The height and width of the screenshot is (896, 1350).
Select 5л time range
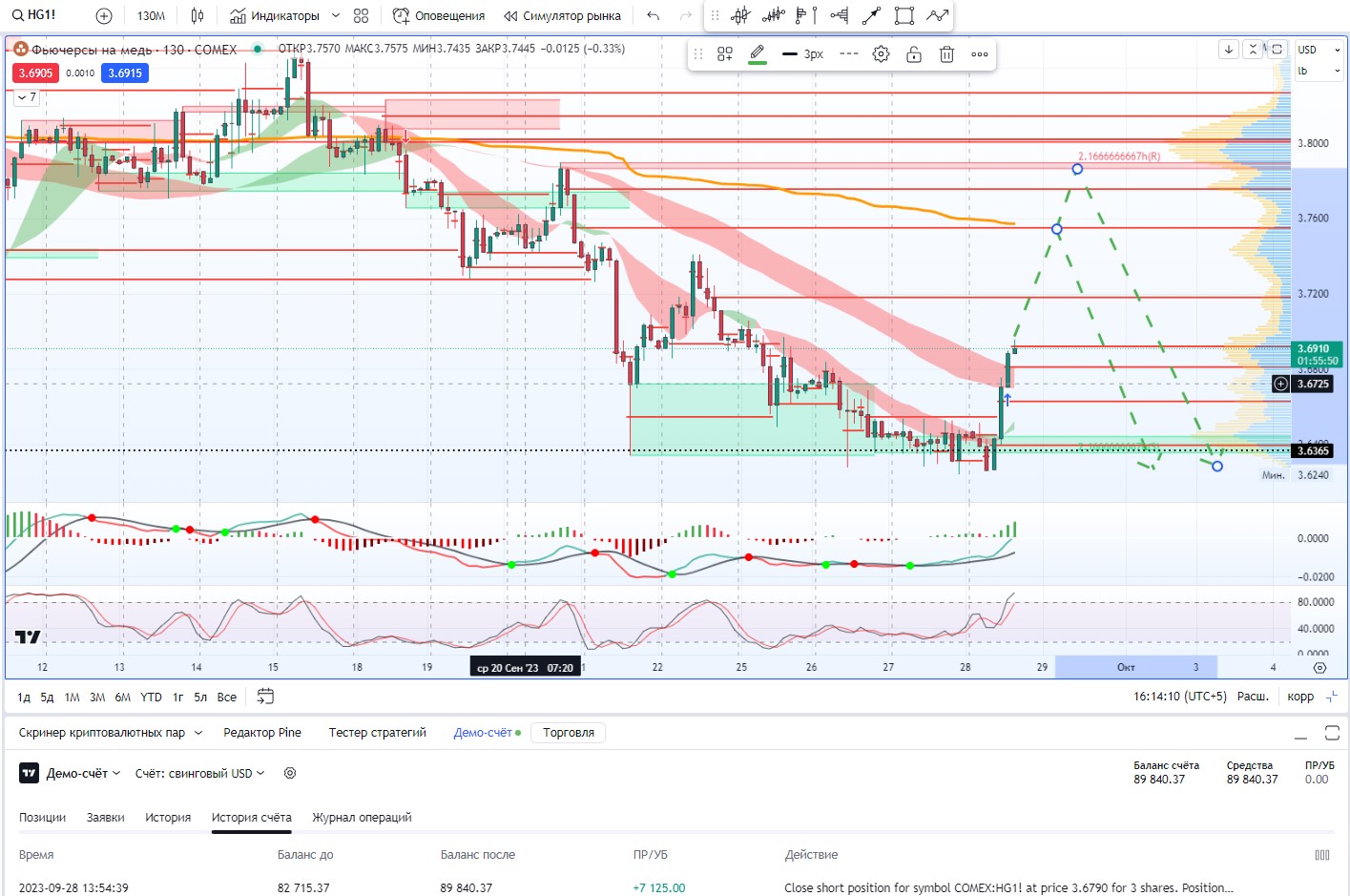coord(200,698)
